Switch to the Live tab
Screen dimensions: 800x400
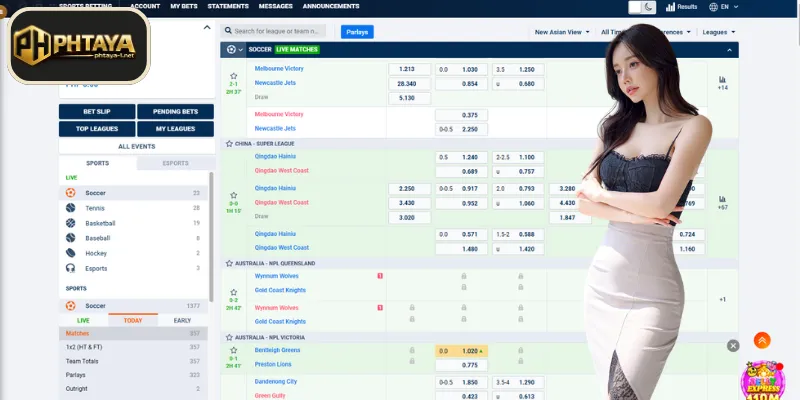(83, 320)
